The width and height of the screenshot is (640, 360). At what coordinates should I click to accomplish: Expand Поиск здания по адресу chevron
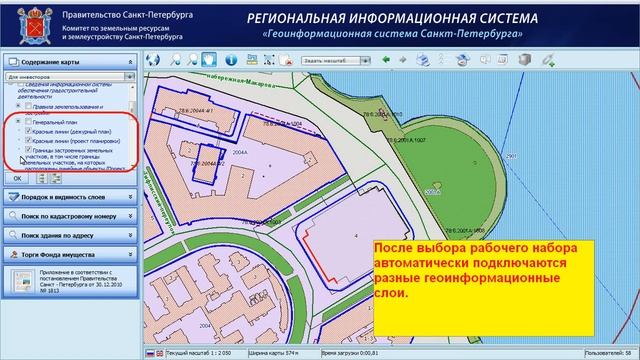[x=130, y=235]
